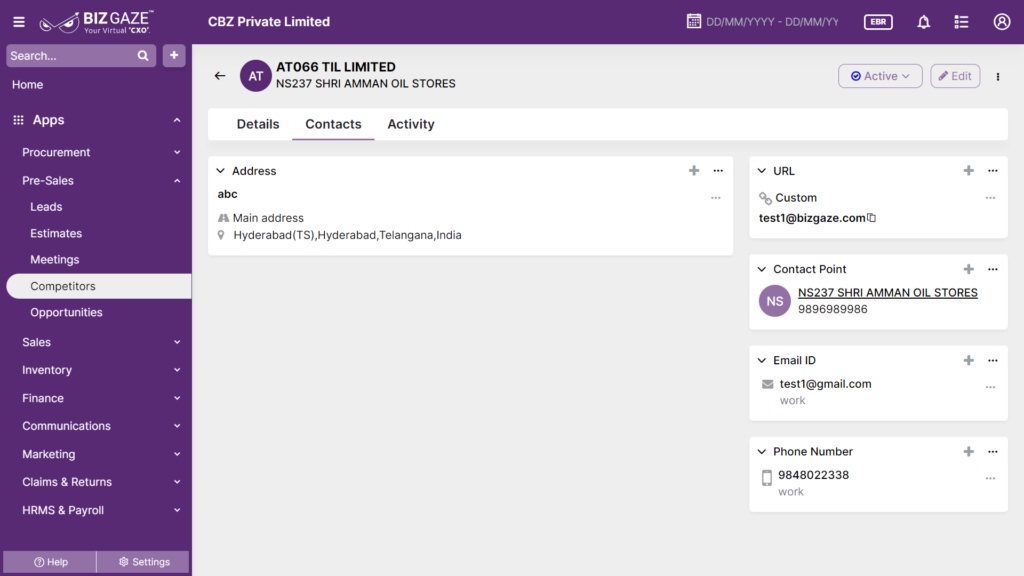
Task: Click the EBR icon in header
Action: coord(878,22)
